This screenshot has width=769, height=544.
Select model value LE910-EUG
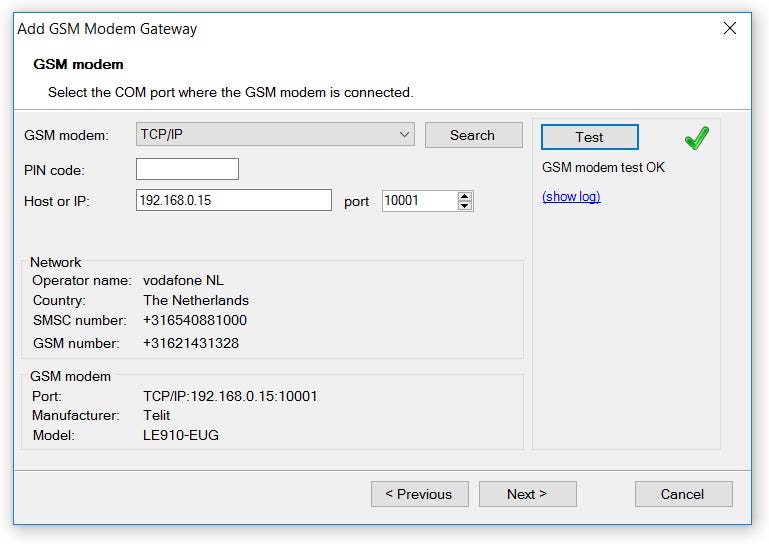pyautogui.click(x=181, y=435)
